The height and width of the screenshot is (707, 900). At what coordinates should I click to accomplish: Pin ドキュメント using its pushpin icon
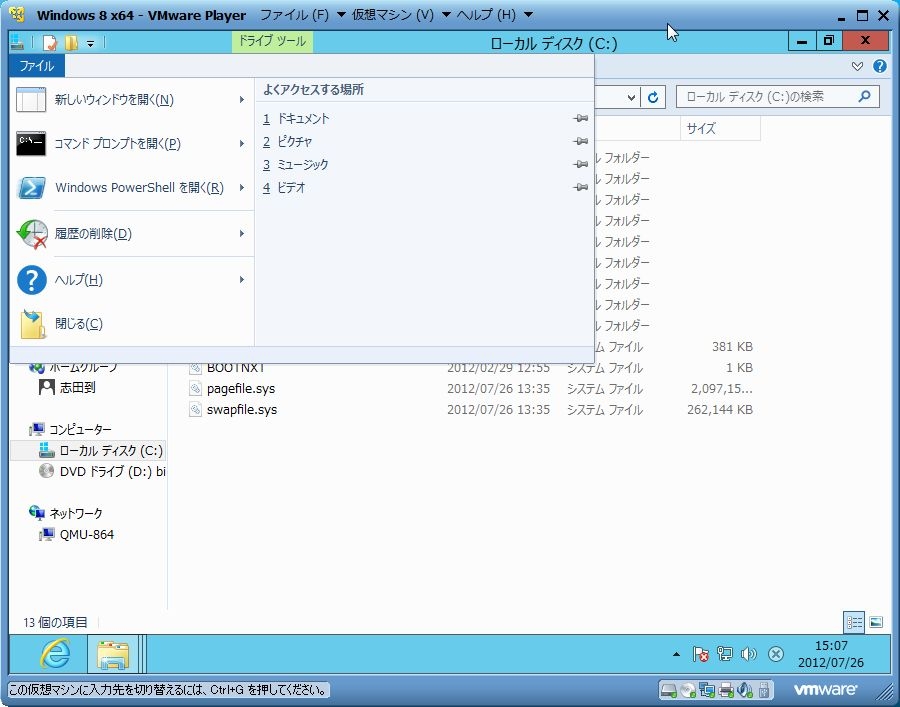click(580, 118)
